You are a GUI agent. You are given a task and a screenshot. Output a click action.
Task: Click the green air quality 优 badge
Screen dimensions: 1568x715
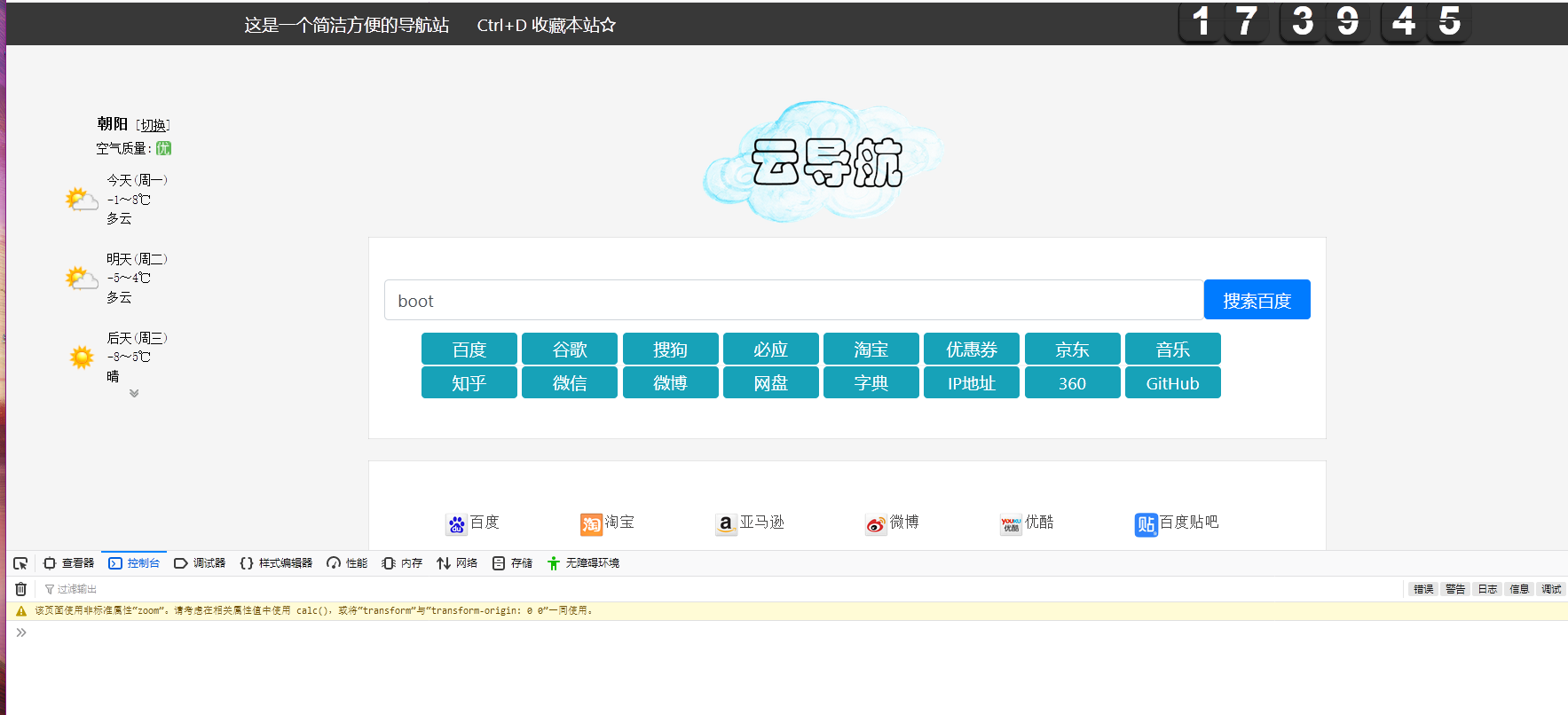(x=163, y=148)
